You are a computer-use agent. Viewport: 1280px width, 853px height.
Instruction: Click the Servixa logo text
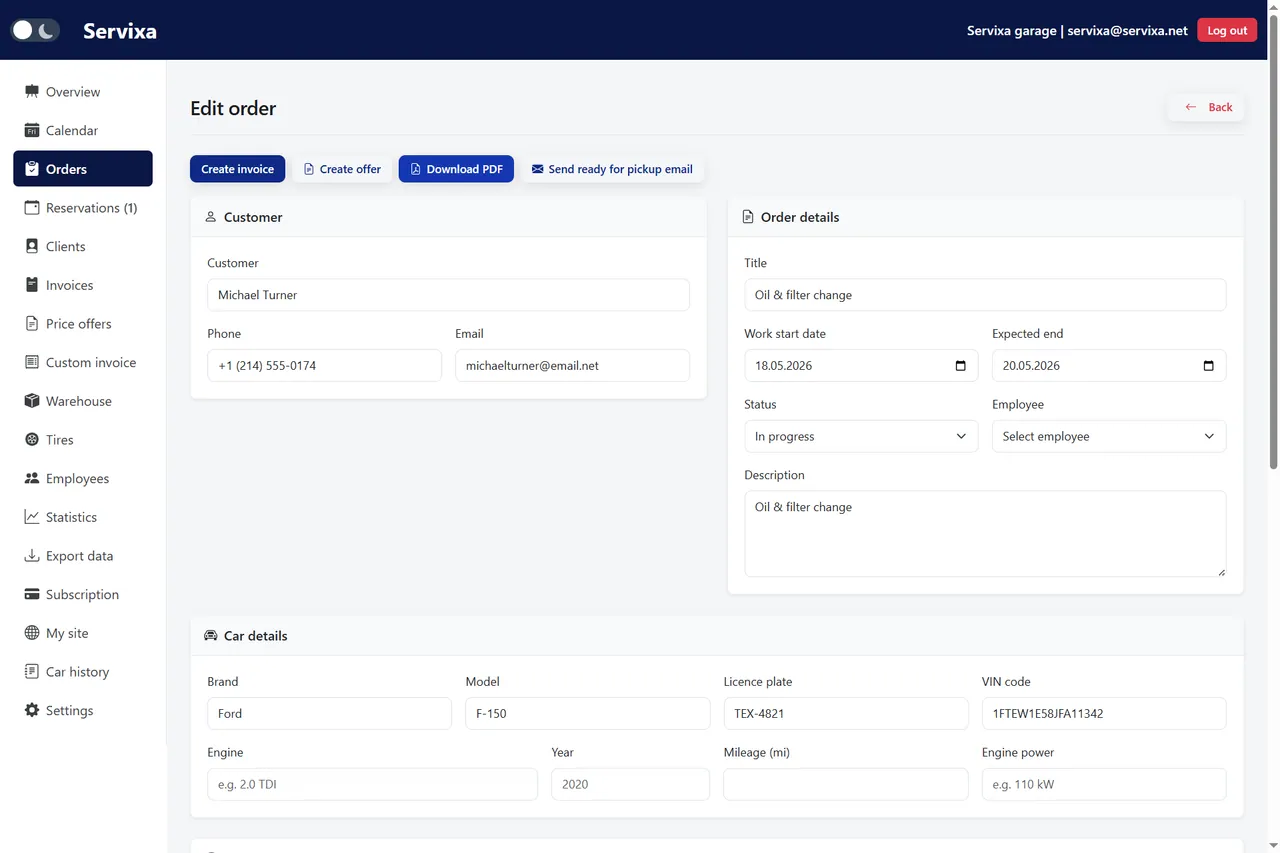[120, 31]
